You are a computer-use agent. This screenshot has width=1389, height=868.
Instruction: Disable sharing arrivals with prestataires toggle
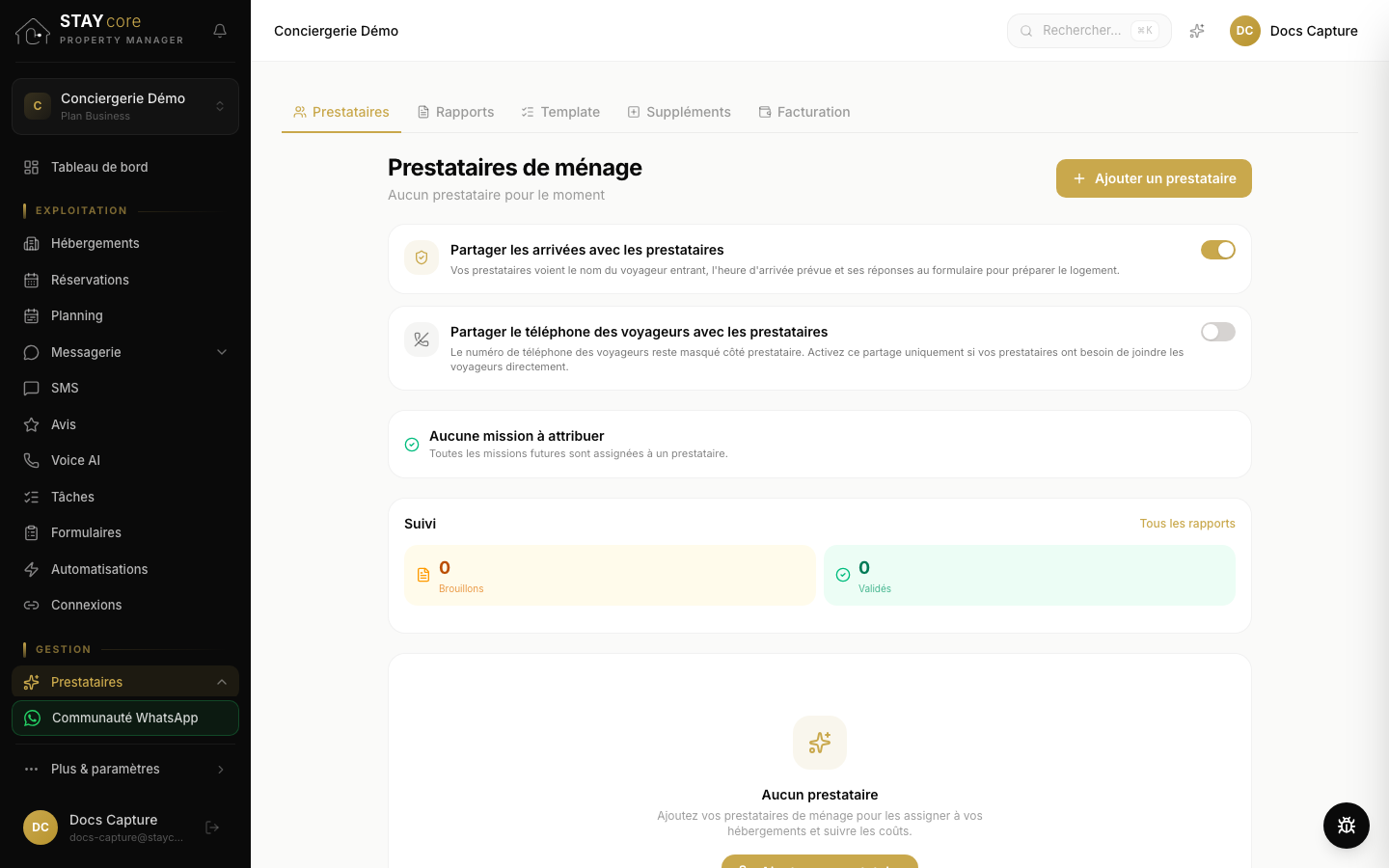[x=1218, y=250]
